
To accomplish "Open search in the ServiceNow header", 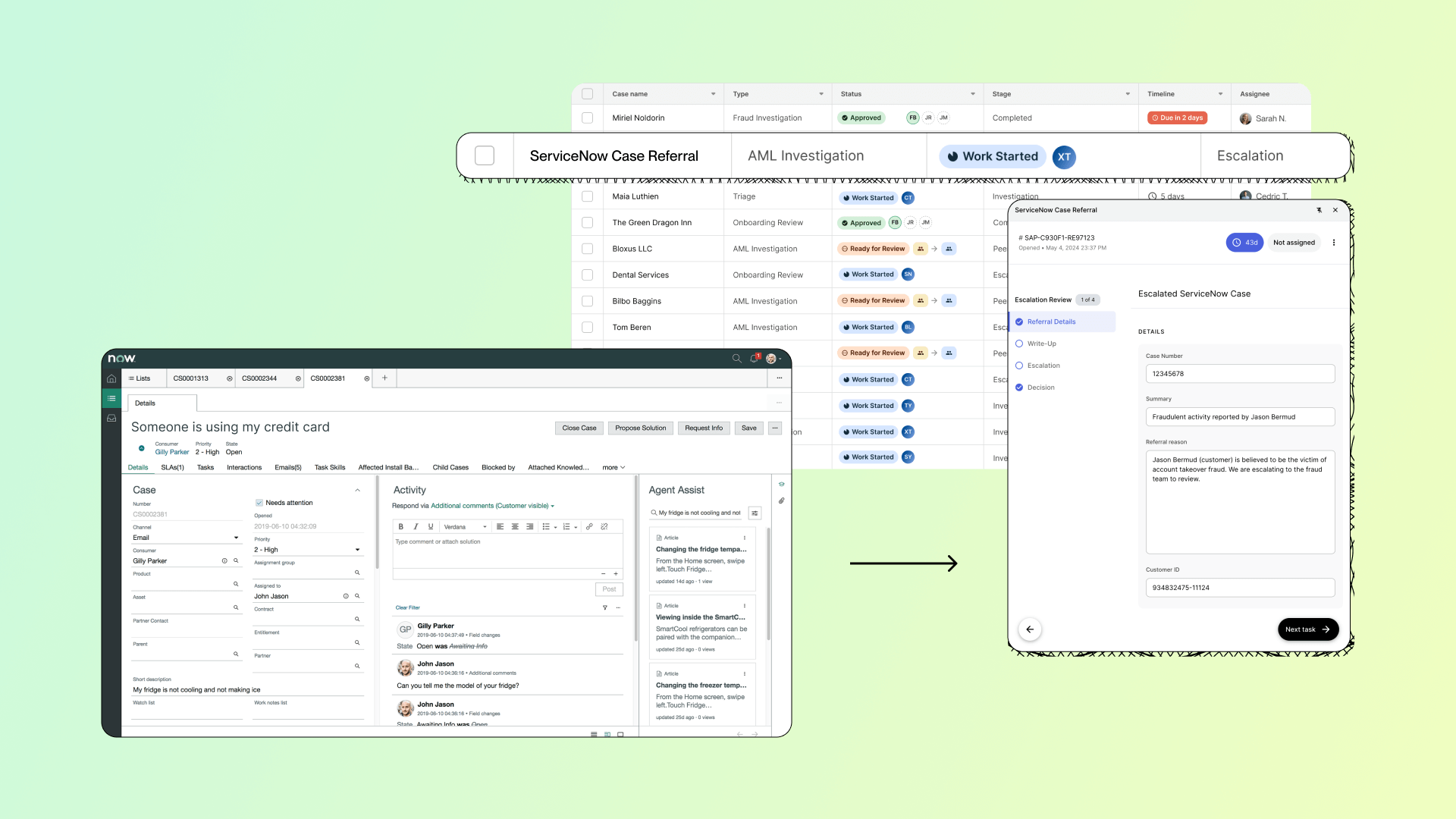I will pyautogui.click(x=736, y=359).
